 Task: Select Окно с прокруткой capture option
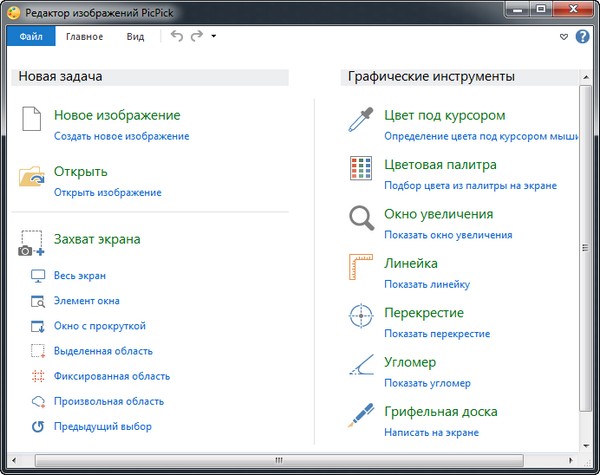[x=99, y=325]
